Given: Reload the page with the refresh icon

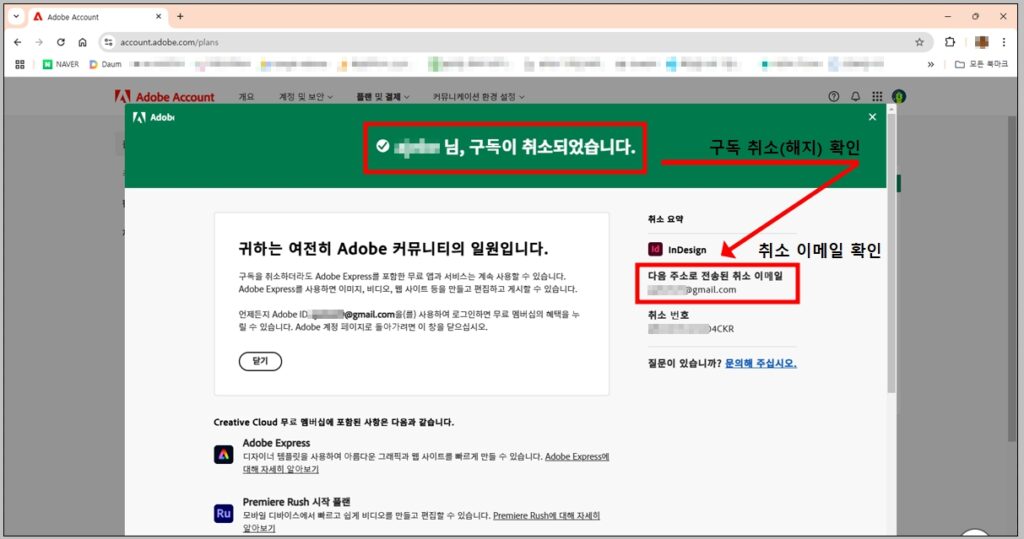Looking at the screenshot, I should tap(61, 42).
